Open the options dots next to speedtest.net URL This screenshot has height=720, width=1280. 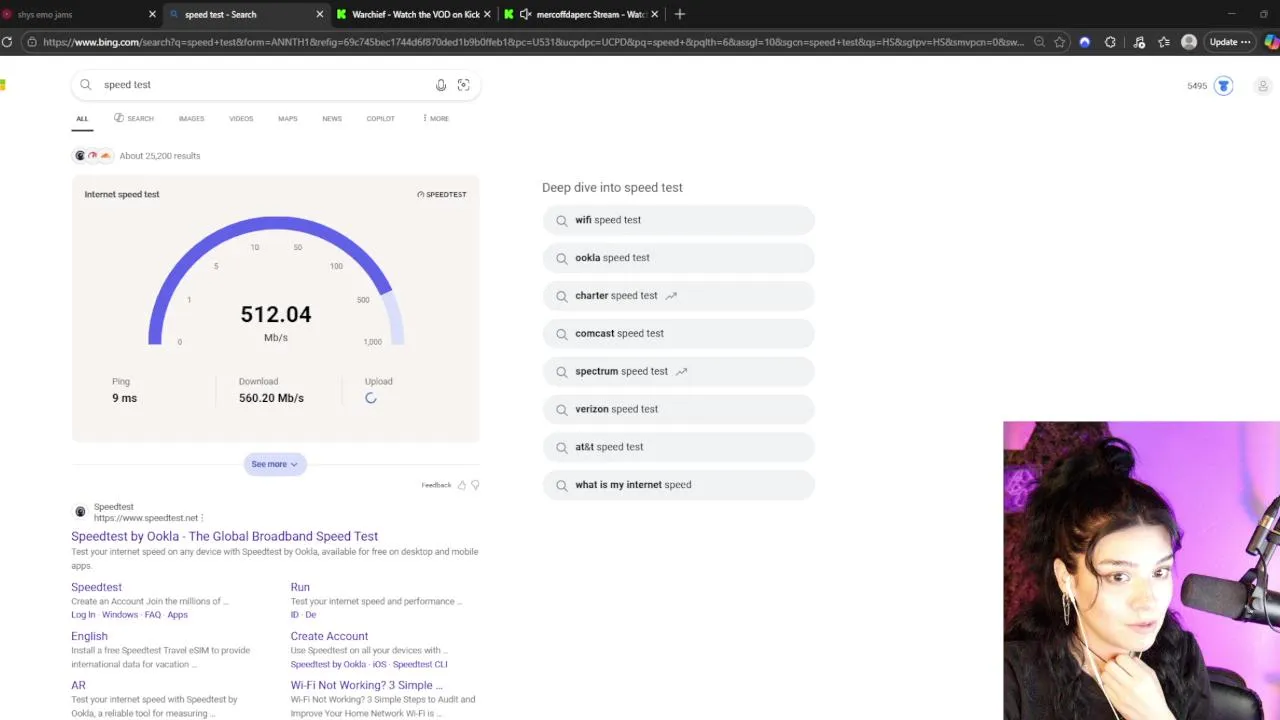[202, 518]
